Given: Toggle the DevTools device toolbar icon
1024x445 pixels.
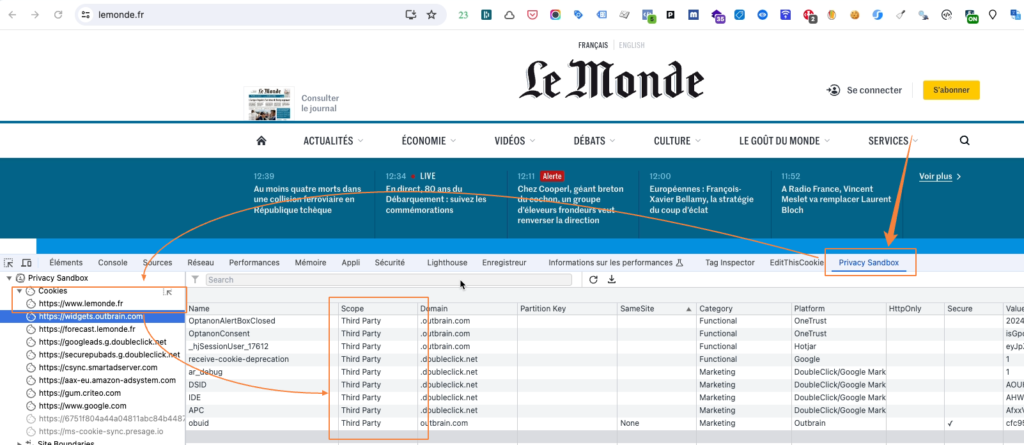Looking at the screenshot, I should [x=27, y=263].
